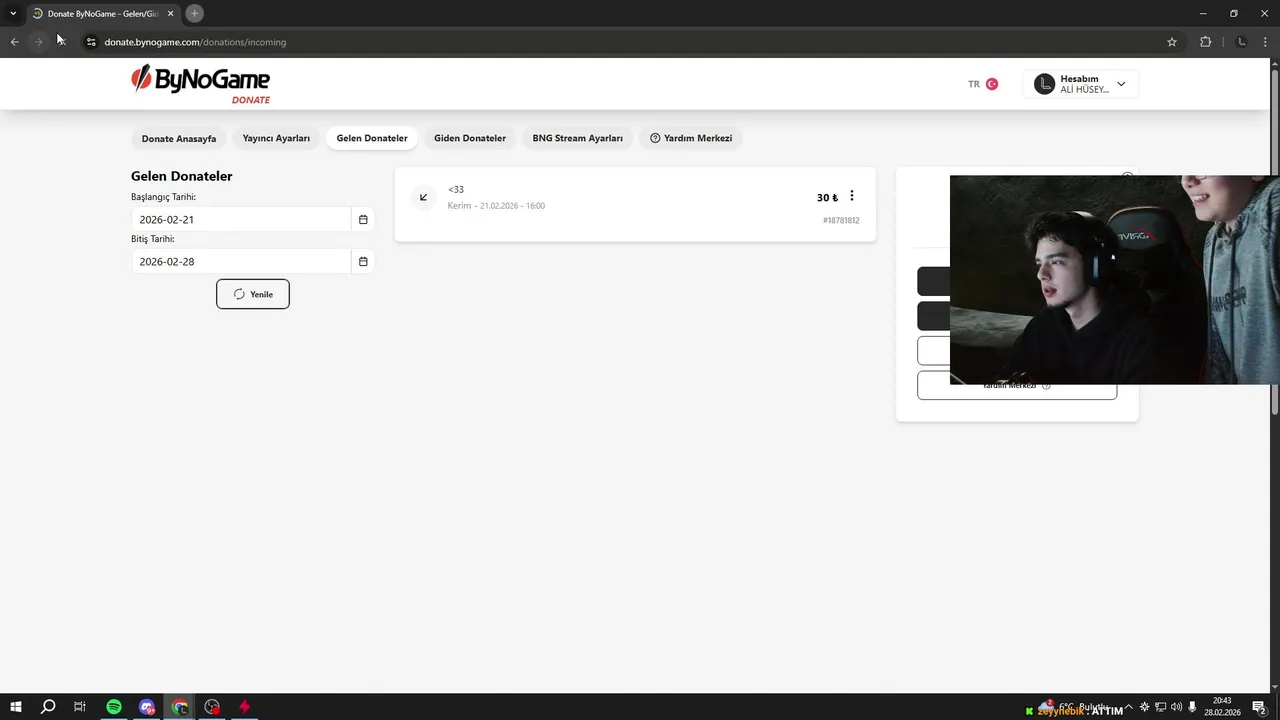The height and width of the screenshot is (720, 1280).
Task: Open Spotify from the taskbar
Action: click(x=114, y=707)
